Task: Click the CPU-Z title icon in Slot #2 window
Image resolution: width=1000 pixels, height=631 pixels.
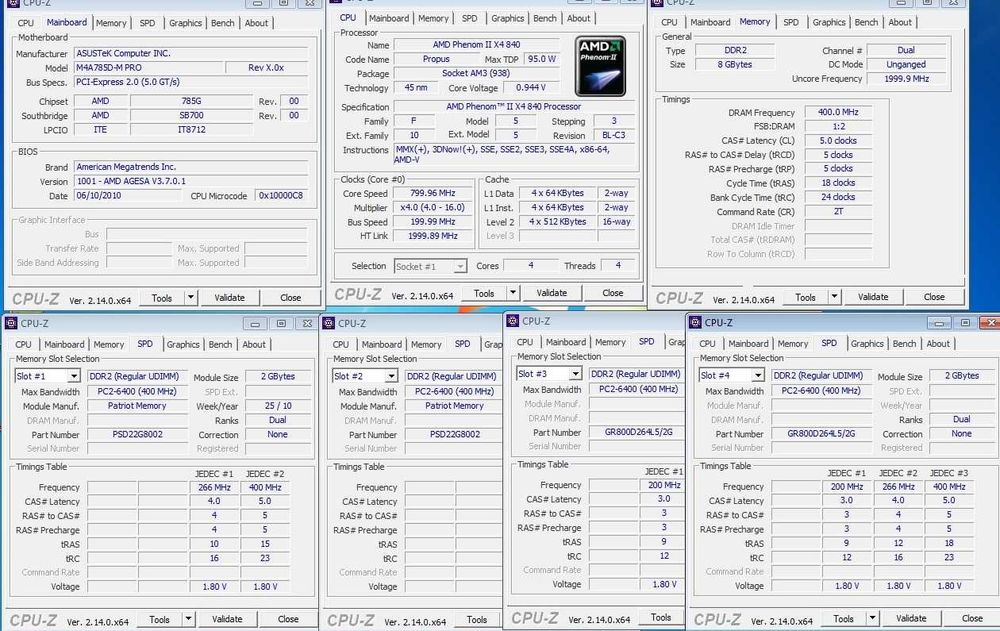Action: point(329,323)
